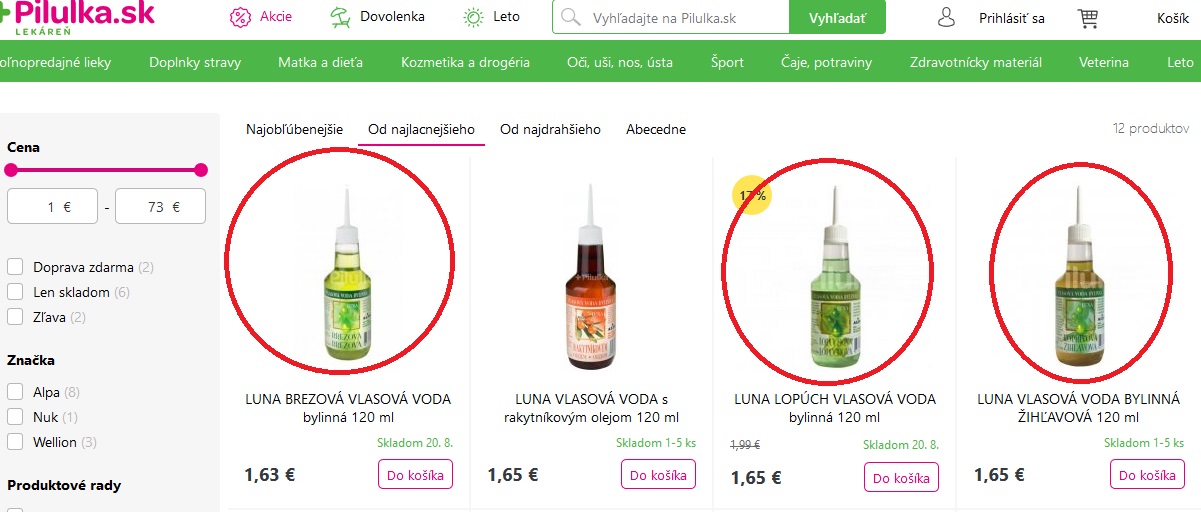Enable the Doprava zdarma checkbox
Screen dimensions: 1201x512
pyautogui.click(x=15, y=267)
